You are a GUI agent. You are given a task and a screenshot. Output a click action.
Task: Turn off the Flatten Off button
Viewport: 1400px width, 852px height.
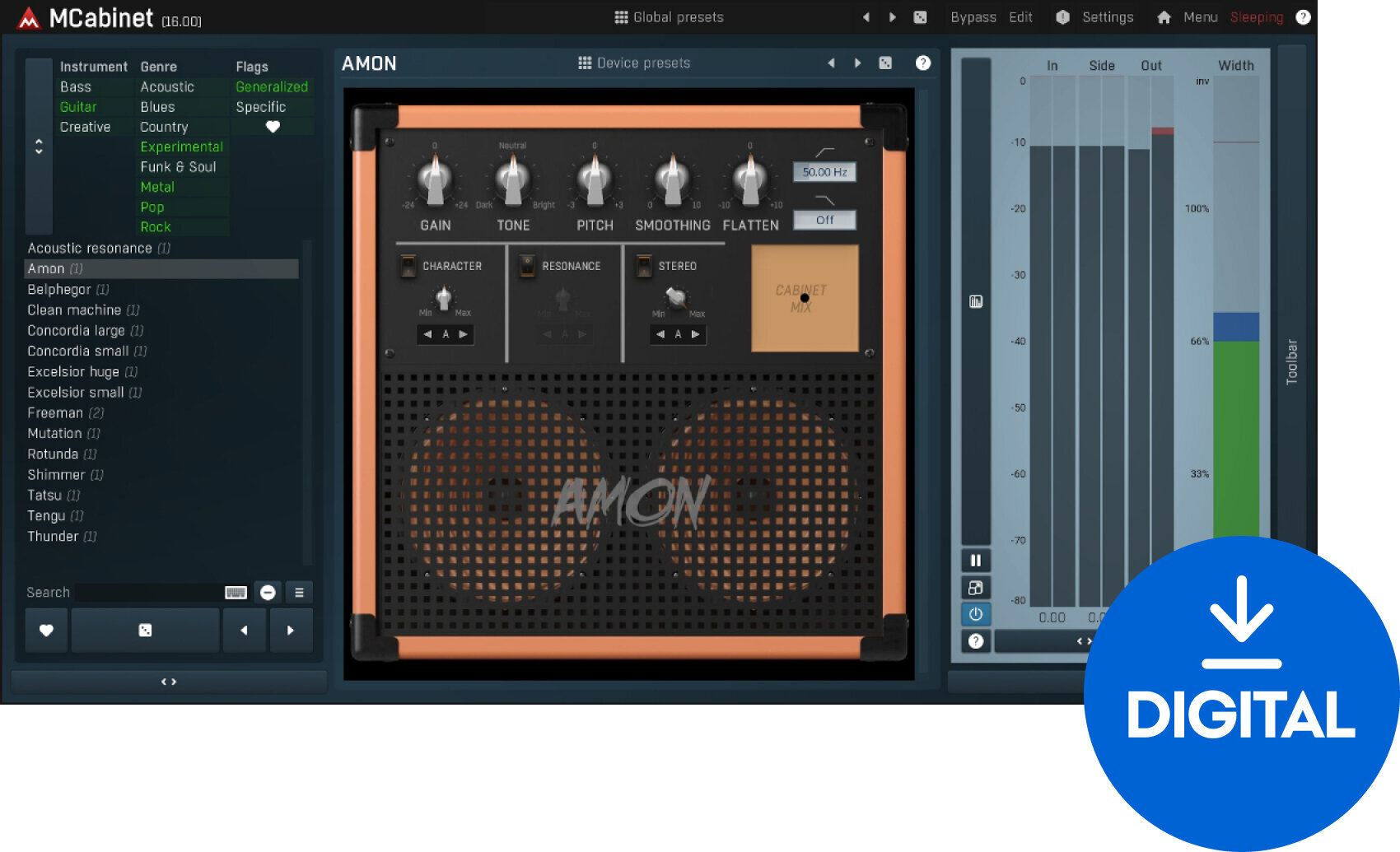[824, 219]
